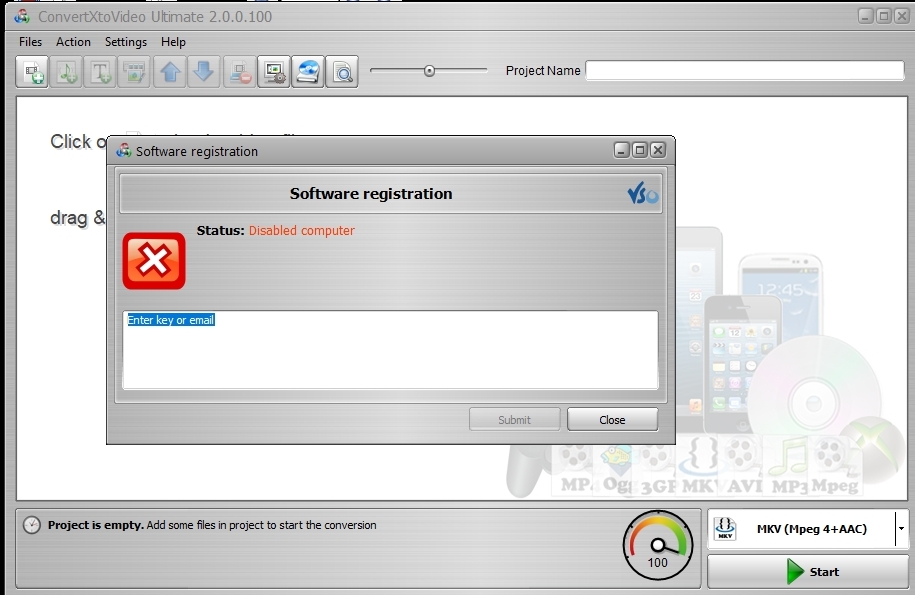Click the blue Move Up arrow icon
Viewport: 915px width, 595px height.
point(170,72)
